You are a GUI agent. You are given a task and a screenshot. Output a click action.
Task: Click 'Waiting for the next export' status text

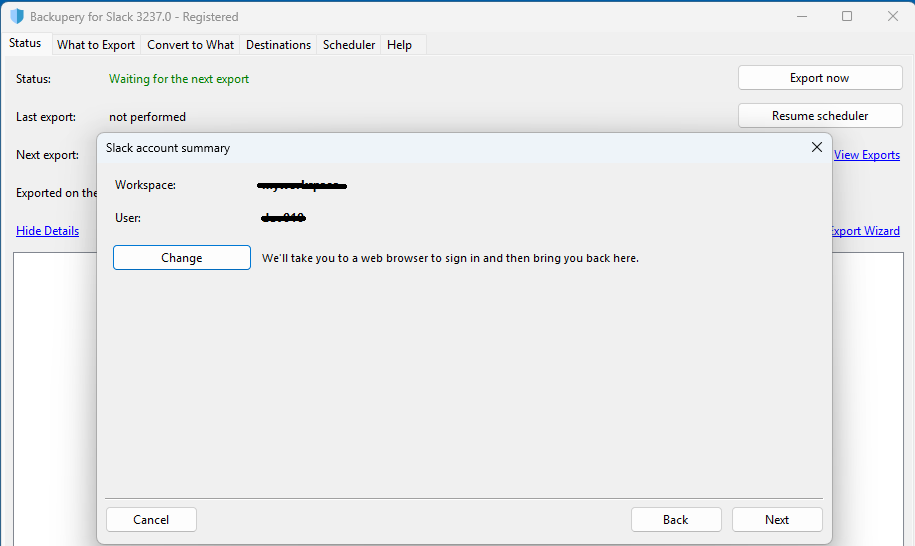tap(179, 79)
